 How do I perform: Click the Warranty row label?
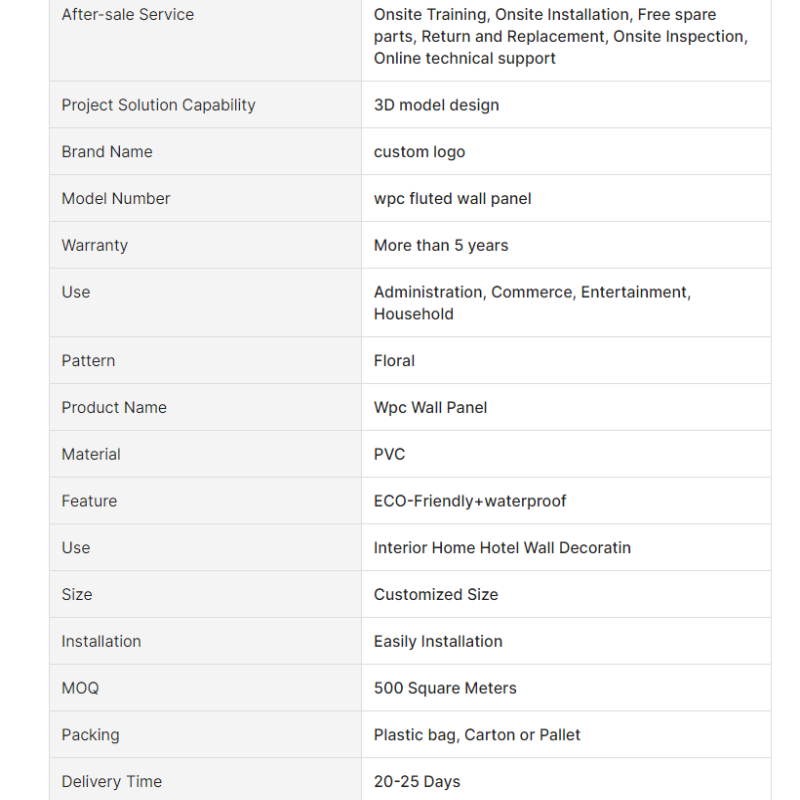click(x=95, y=245)
